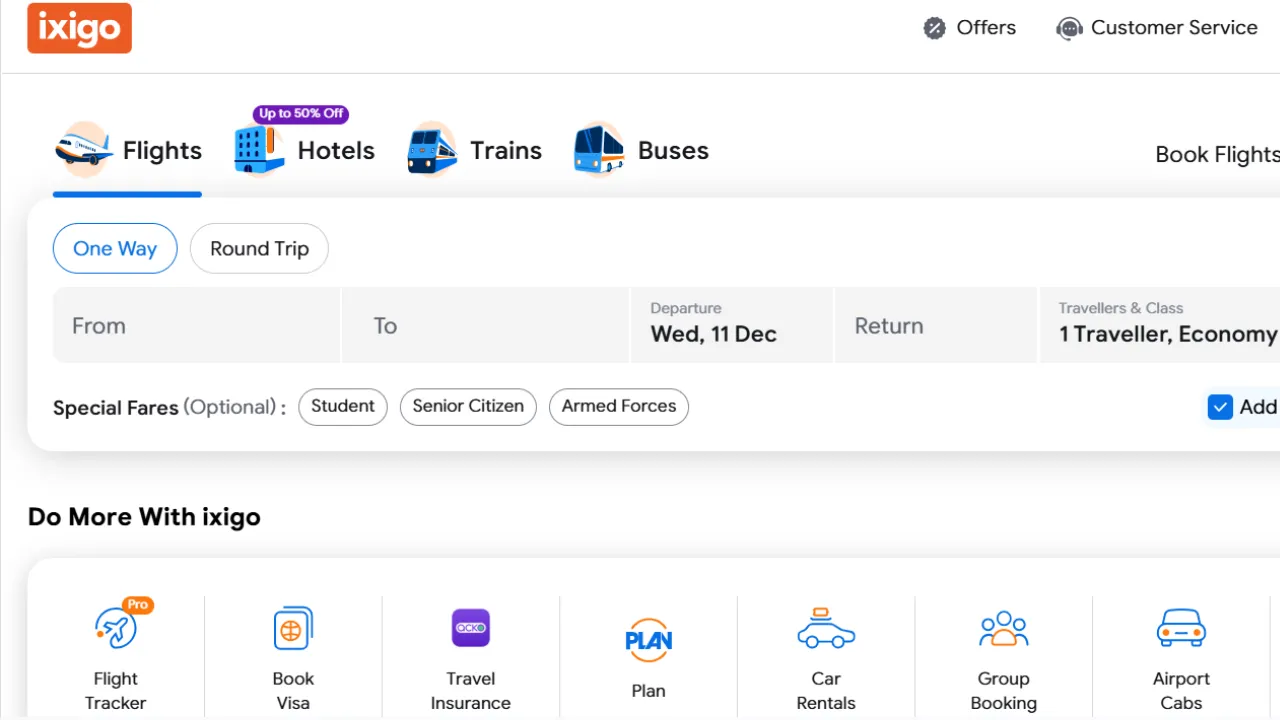
Task: Click the To city field
Action: click(486, 326)
